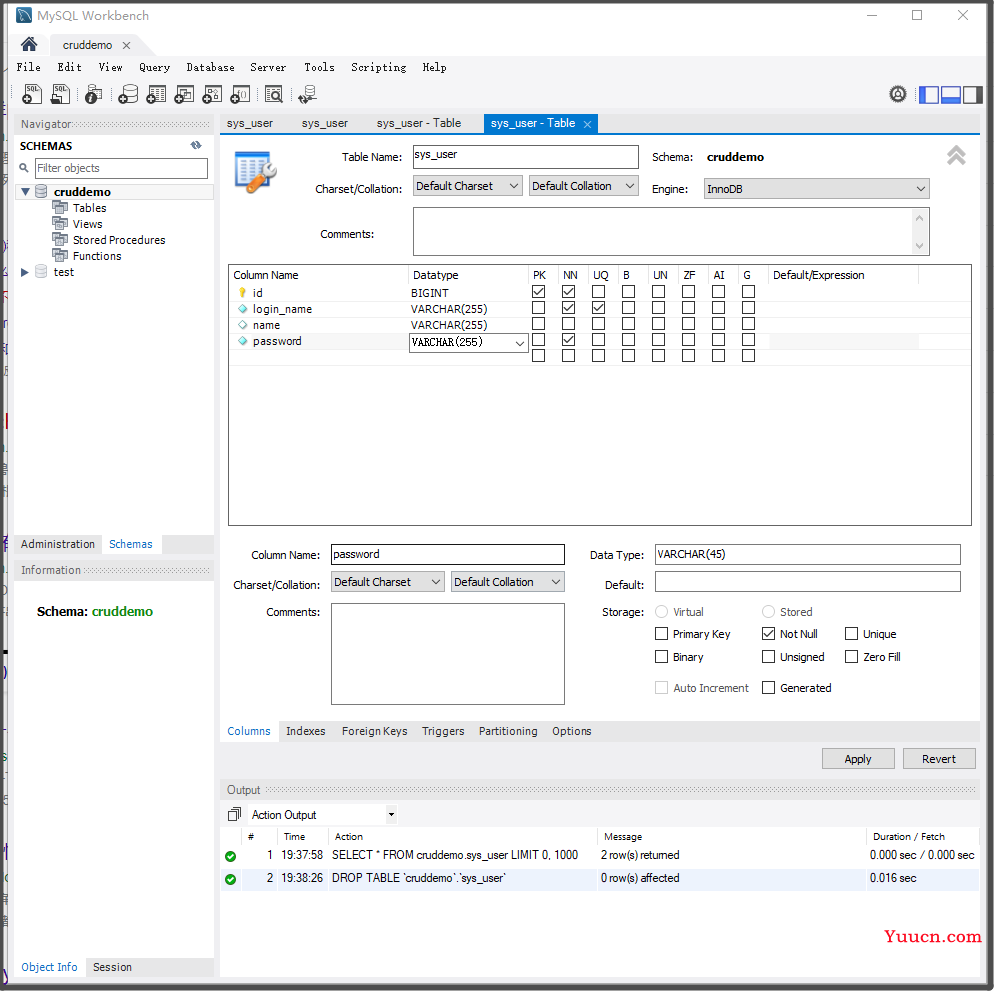Close the cruddemo connection tab

click(x=126, y=45)
